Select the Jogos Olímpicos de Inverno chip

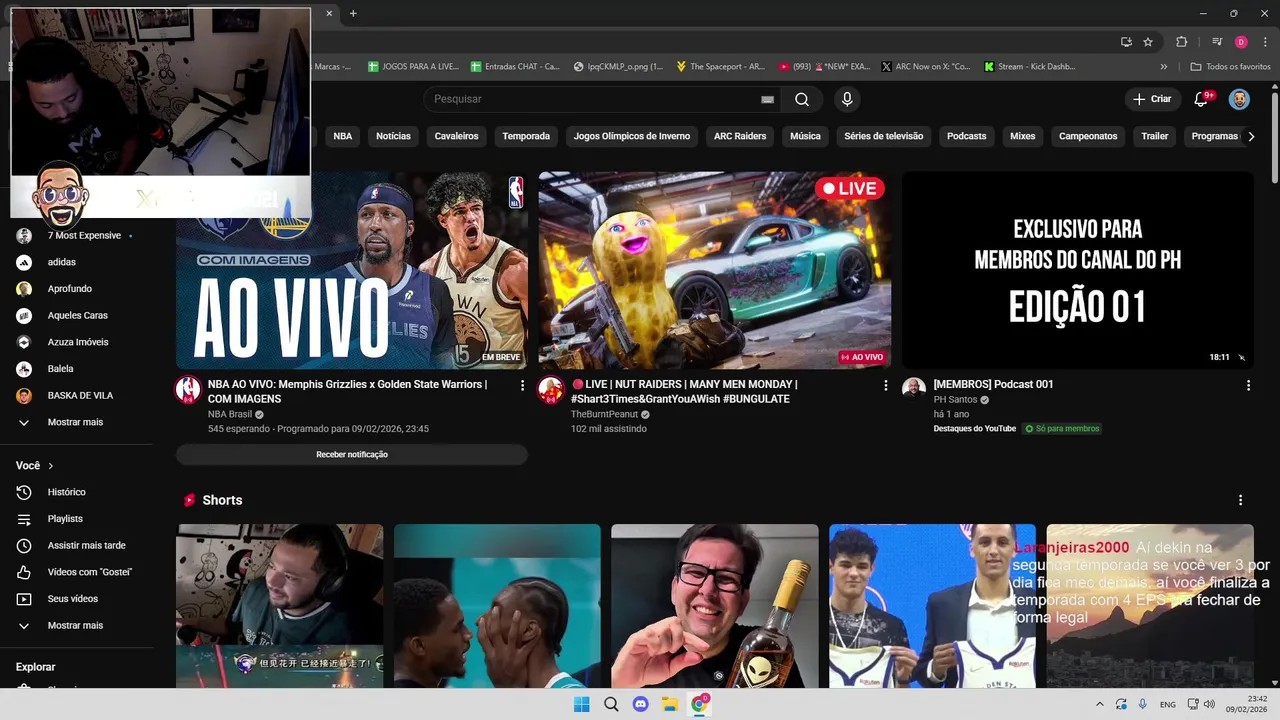click(632, 136)
